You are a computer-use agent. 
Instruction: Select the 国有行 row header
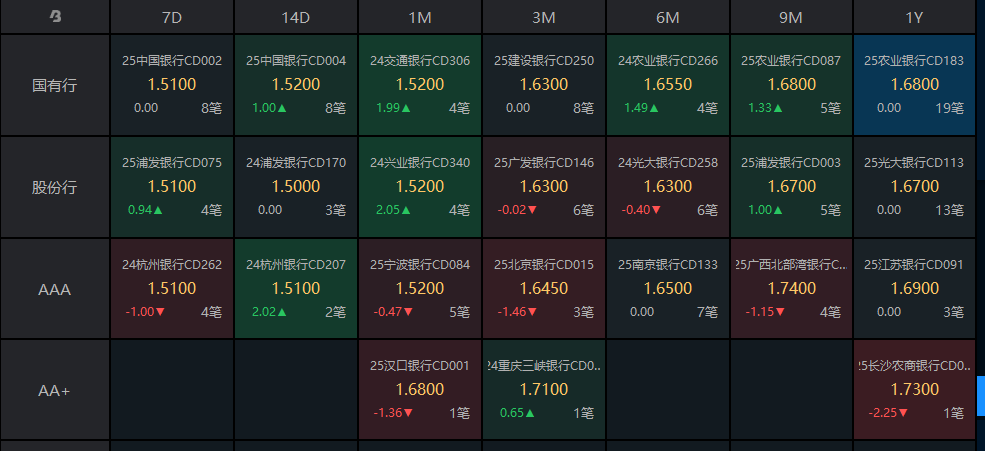pos(55,85)
